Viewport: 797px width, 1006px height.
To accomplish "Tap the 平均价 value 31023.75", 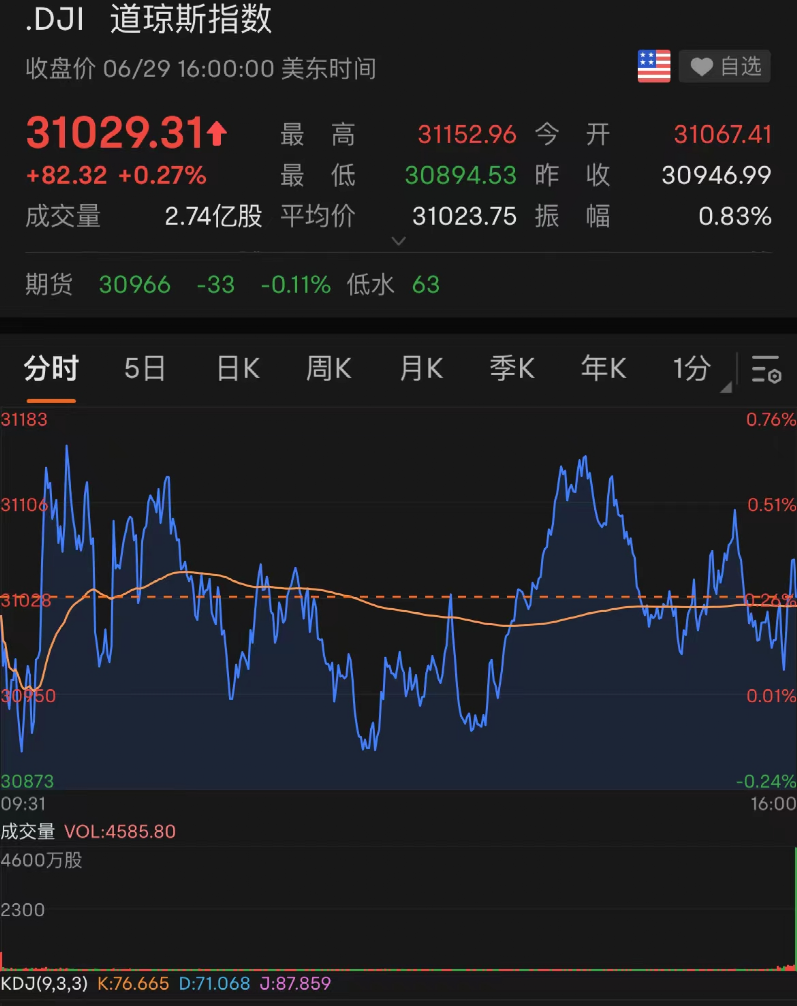I will pos(464,217).
